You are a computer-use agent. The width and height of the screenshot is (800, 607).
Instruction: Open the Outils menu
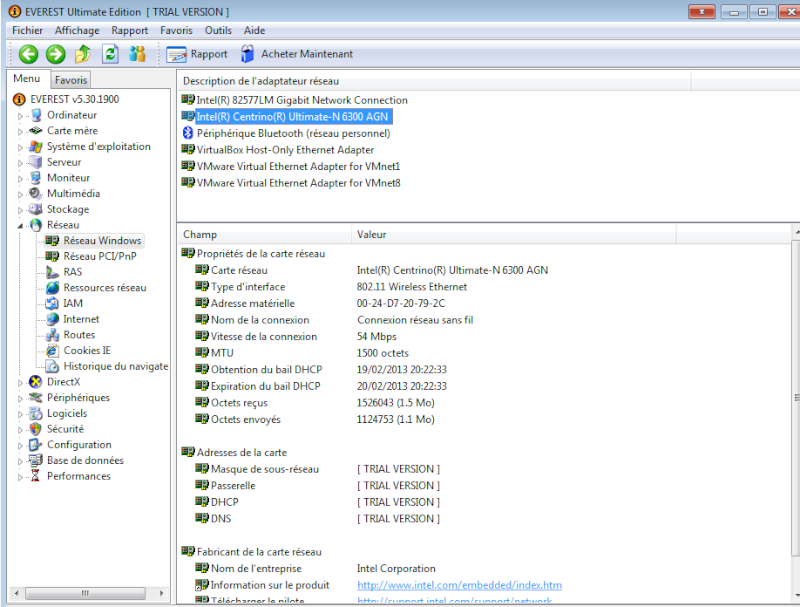click(218, 31)
